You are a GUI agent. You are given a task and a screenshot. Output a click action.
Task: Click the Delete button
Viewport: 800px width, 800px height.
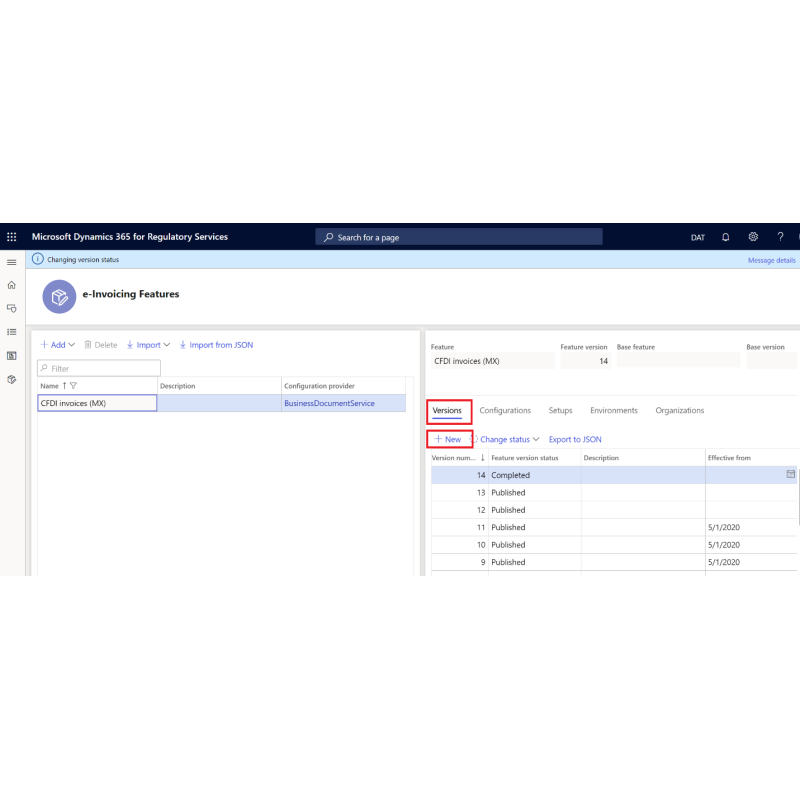point(101,345)
